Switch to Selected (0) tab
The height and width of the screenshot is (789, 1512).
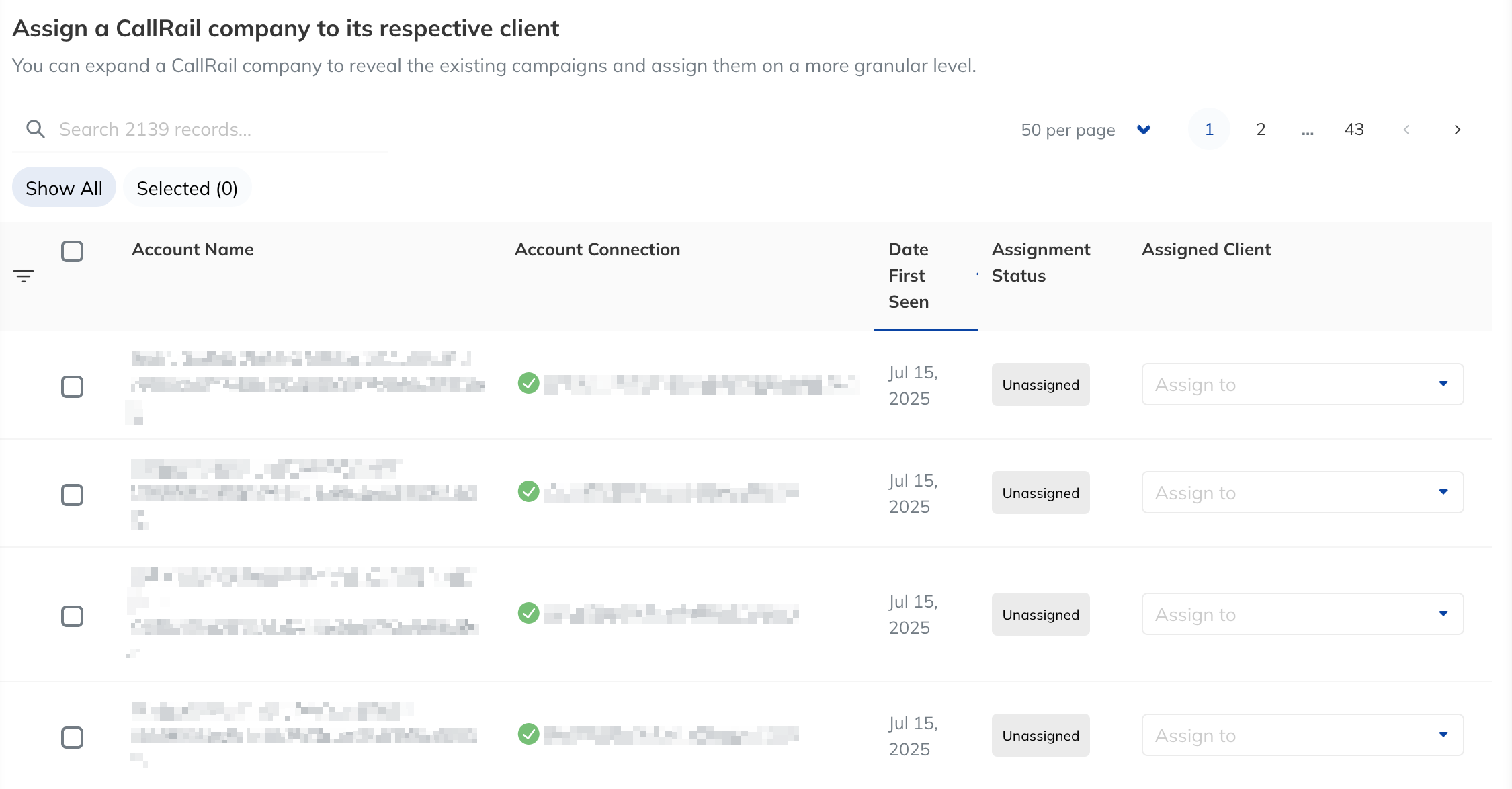[187, 188]
